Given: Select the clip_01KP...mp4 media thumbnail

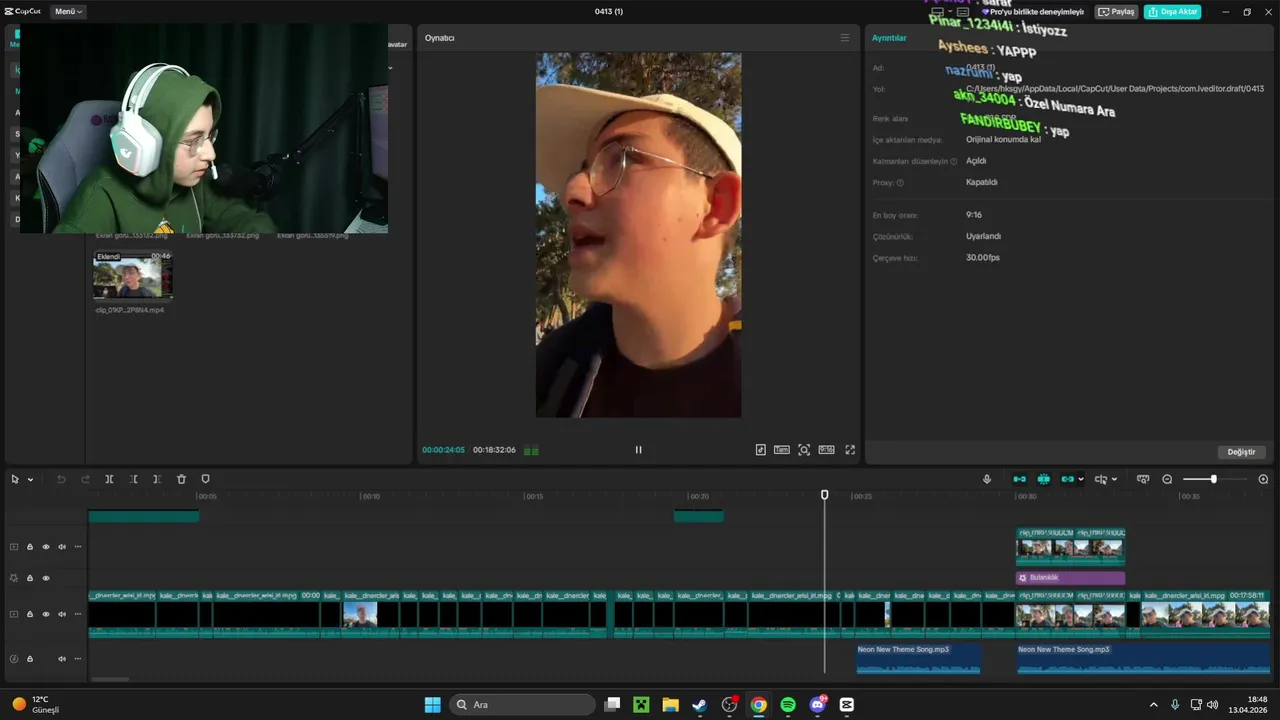Looking at the screenshot, I should (x=133, y=275).
